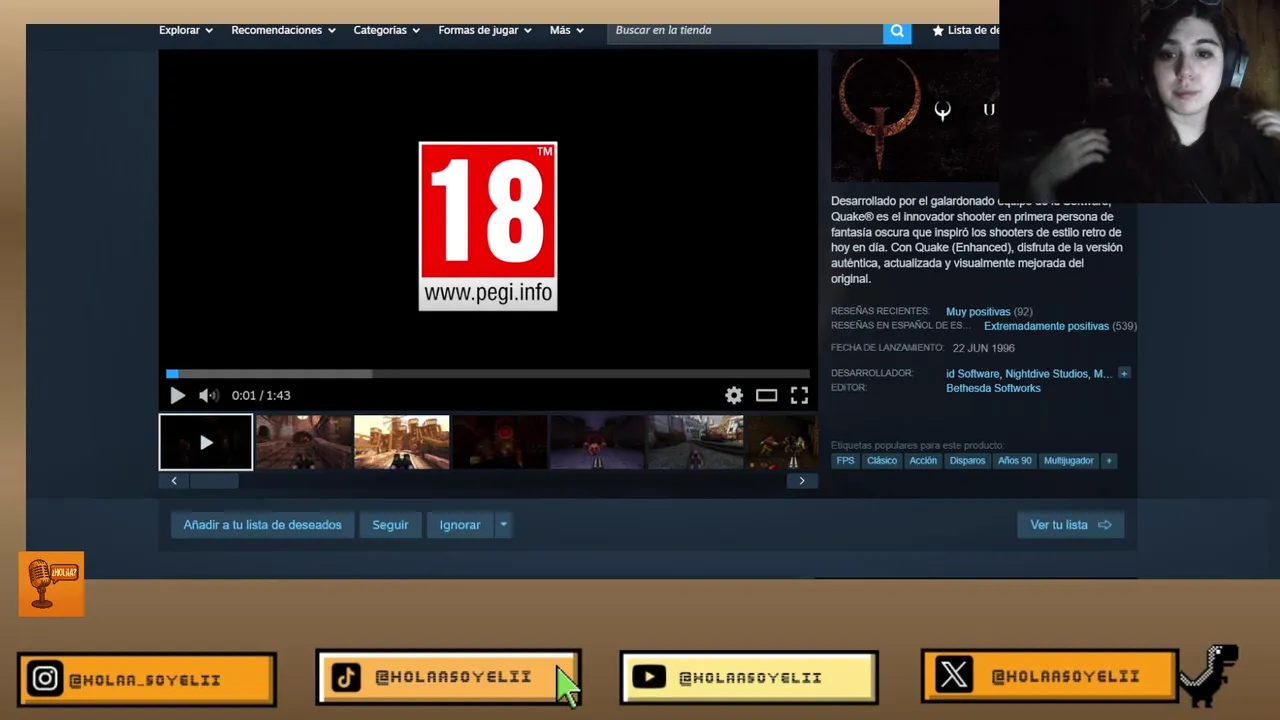Open the Bethesda Softworks publisher link
The width and height of the screenshot is (1280, 720).
[993, 388]
